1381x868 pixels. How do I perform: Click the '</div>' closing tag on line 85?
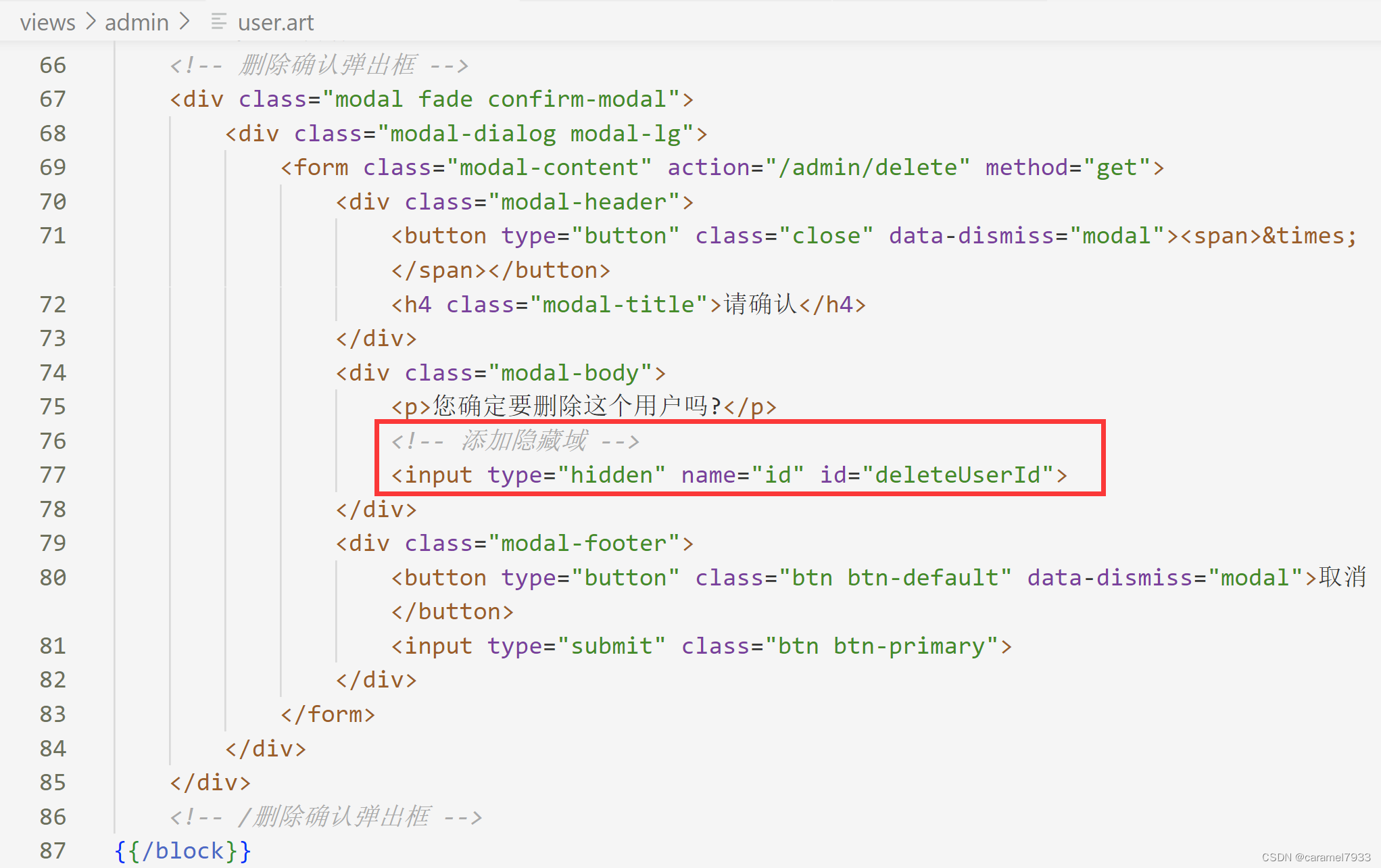(210, 782)
